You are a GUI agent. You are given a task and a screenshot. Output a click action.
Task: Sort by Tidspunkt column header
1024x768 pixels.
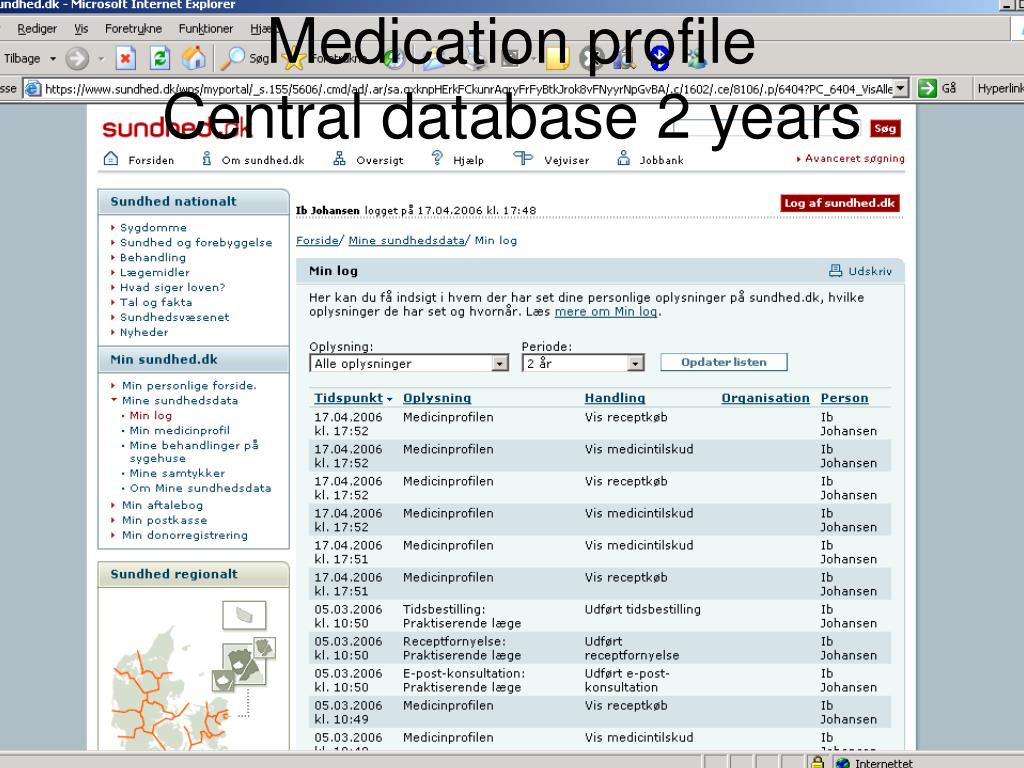(x=349, y=398)
